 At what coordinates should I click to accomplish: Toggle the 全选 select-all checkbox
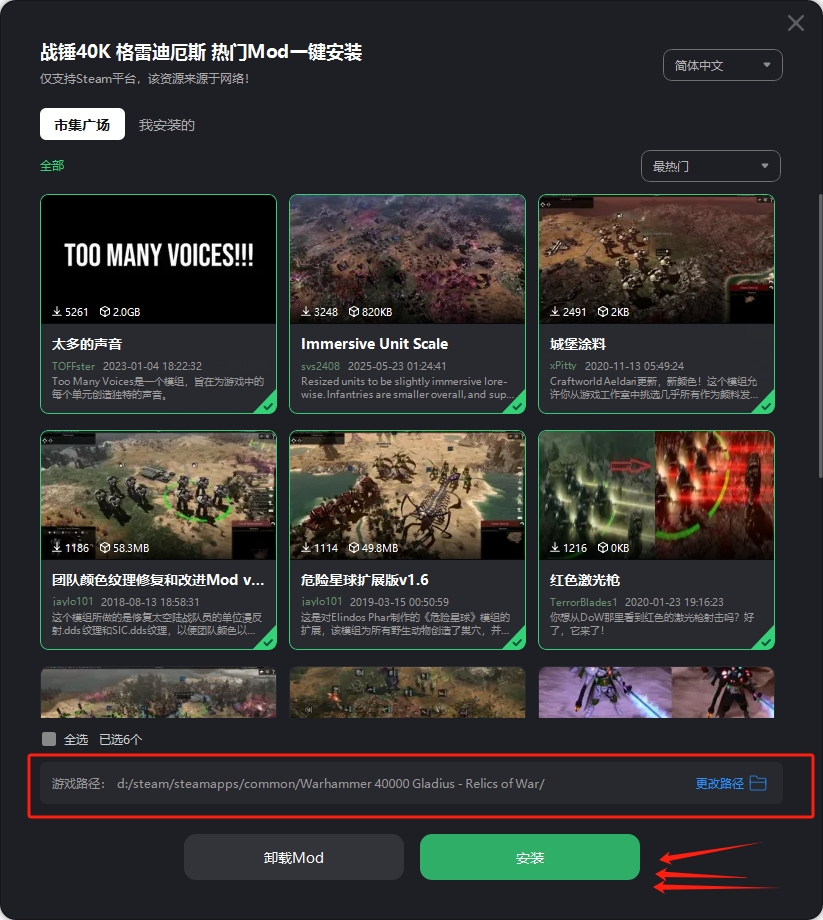(49, 739)
